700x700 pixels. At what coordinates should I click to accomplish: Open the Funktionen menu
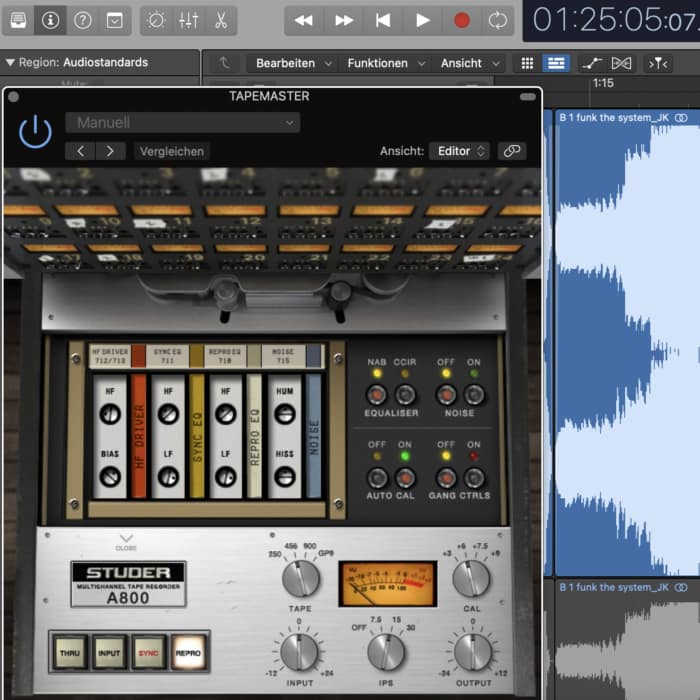pyautogui.click(x=386, y=63)
